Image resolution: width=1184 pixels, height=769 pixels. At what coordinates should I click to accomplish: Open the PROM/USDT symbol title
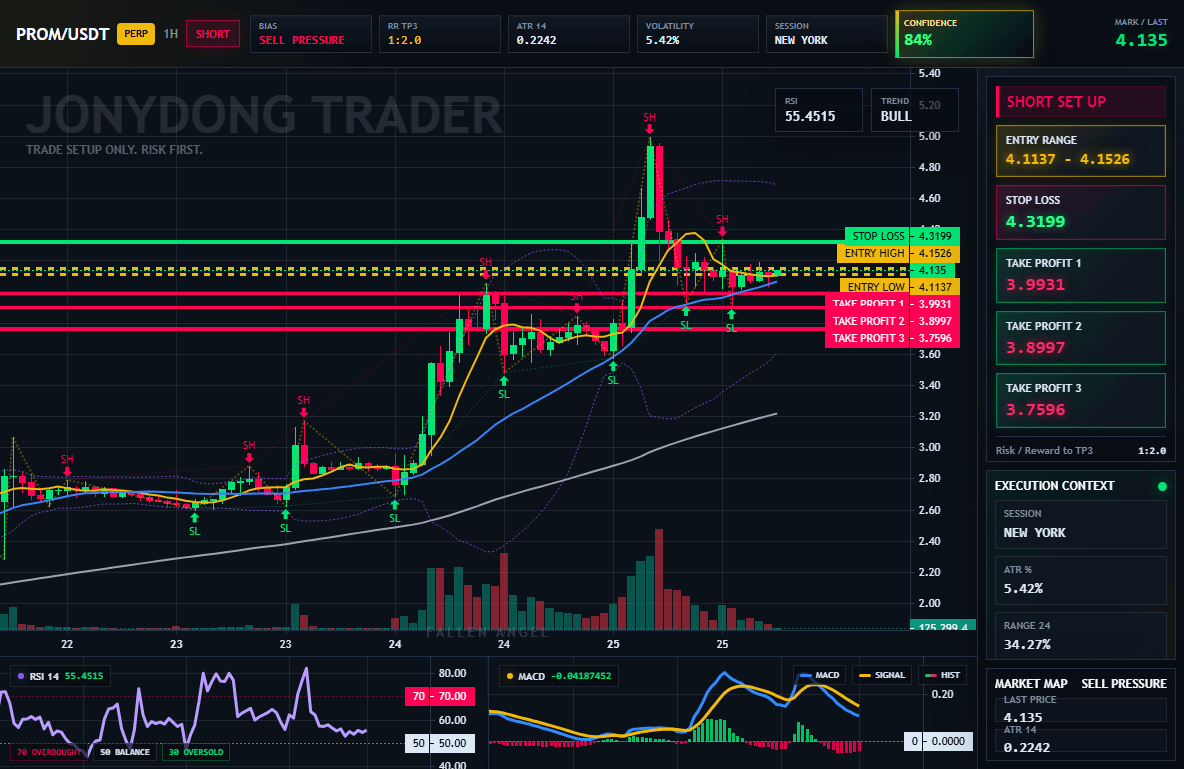63,34
